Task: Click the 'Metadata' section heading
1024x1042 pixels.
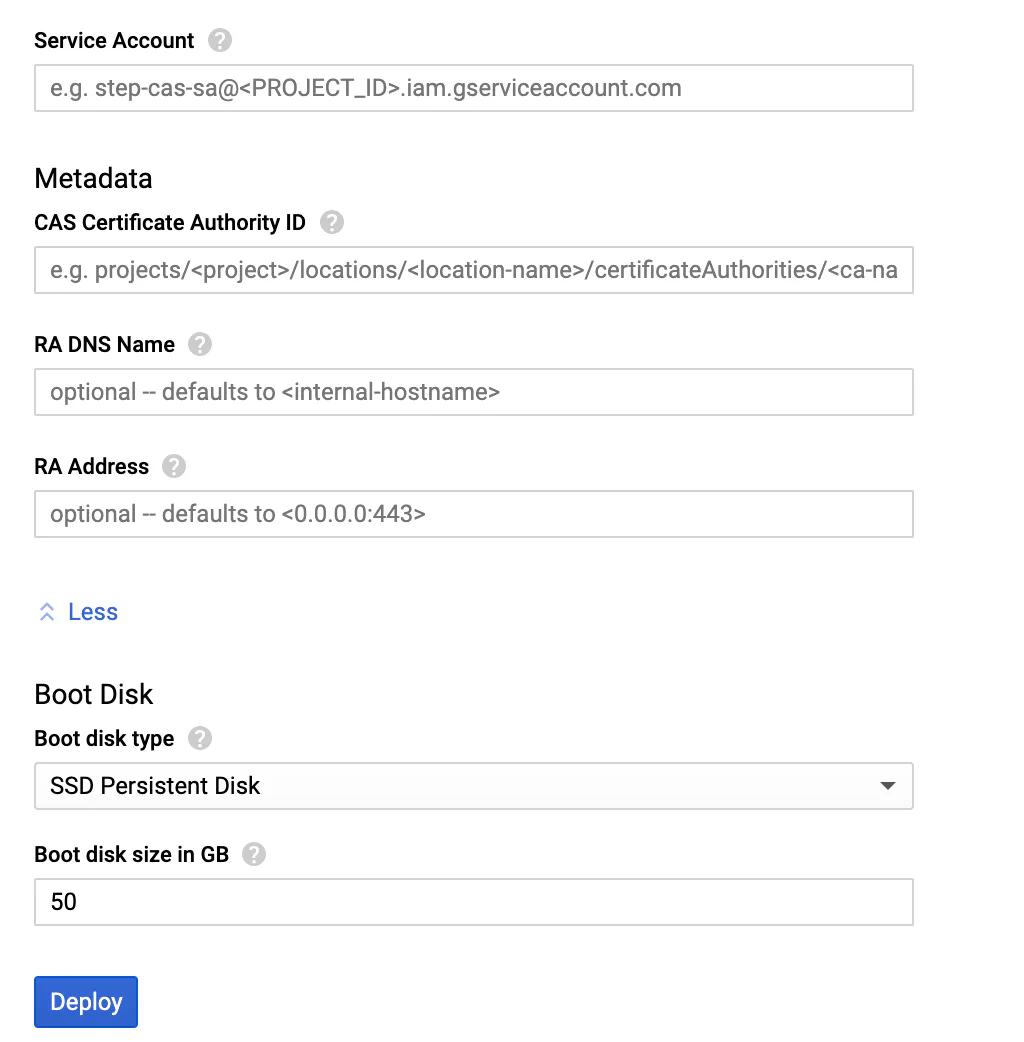Action: (93, 178)
